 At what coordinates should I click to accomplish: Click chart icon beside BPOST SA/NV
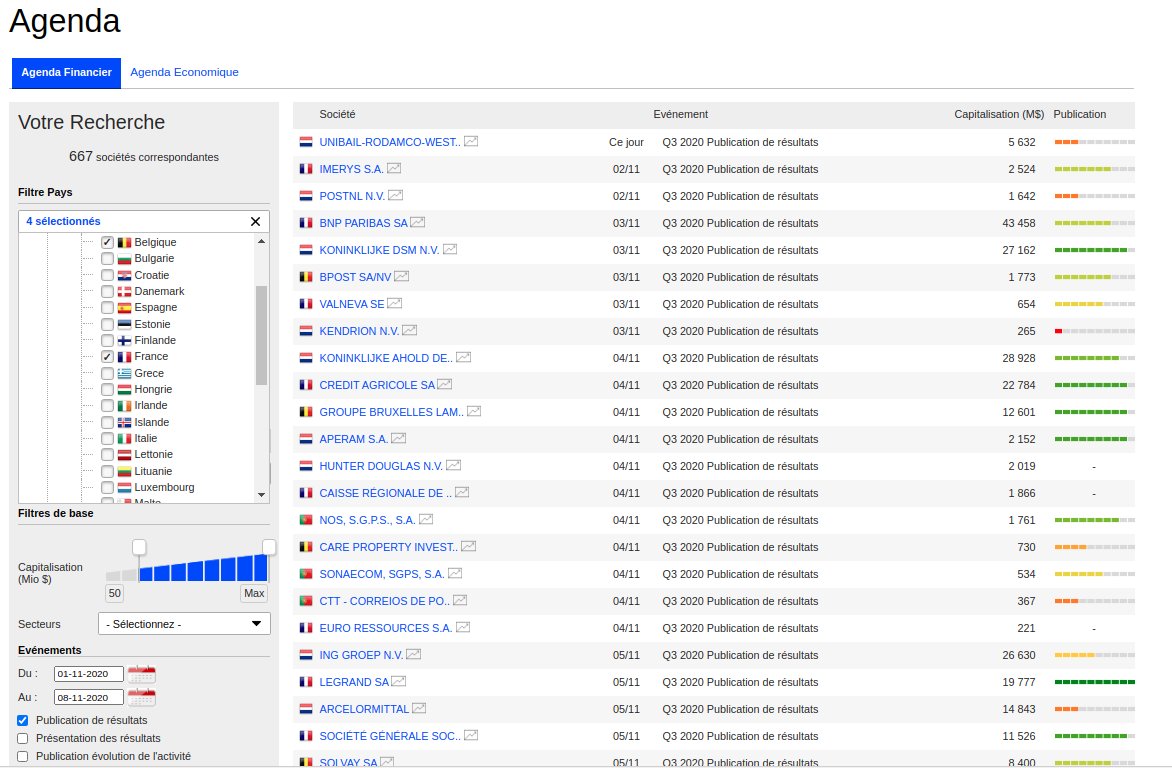[x=401, y=276]
